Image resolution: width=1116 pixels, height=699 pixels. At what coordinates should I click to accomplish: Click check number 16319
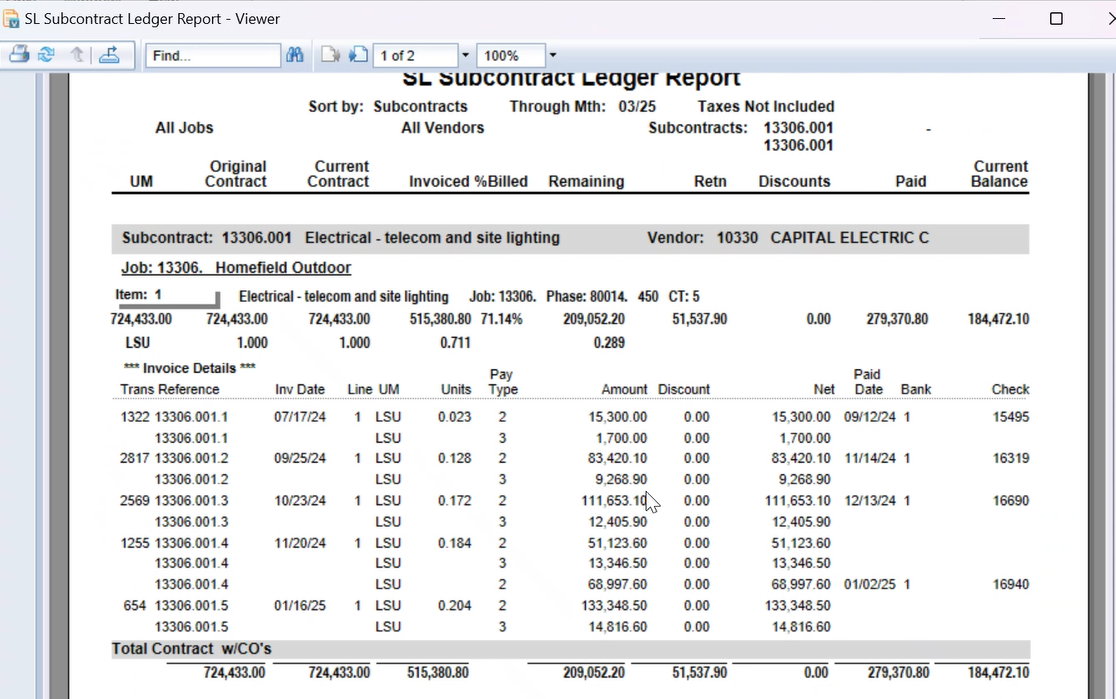coord(1011,458)
